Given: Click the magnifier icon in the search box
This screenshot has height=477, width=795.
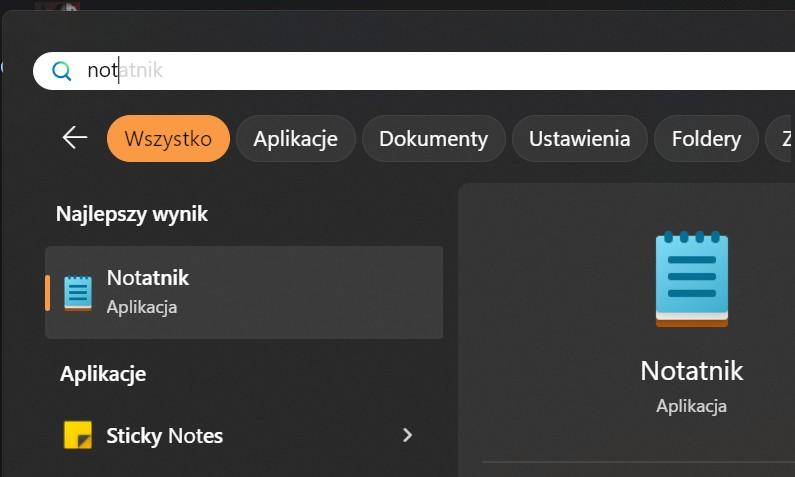Looking at the screenshot, I should tap(62, 71).
